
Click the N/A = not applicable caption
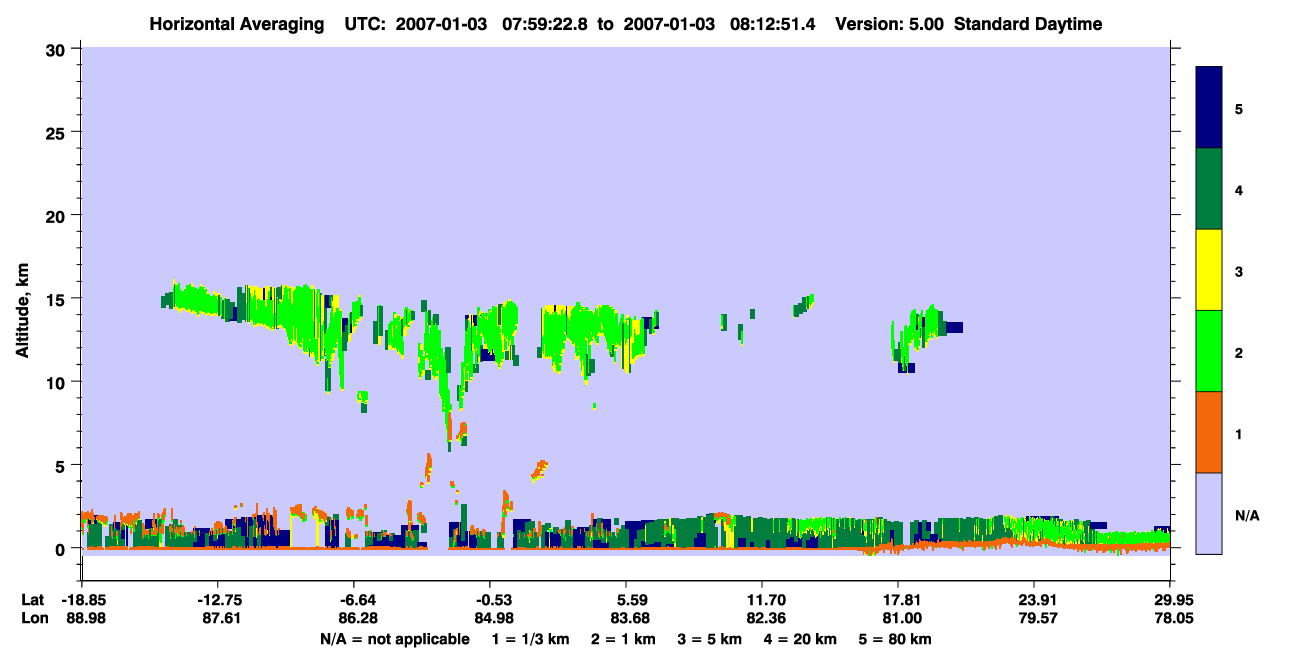[x=394, y=639]
